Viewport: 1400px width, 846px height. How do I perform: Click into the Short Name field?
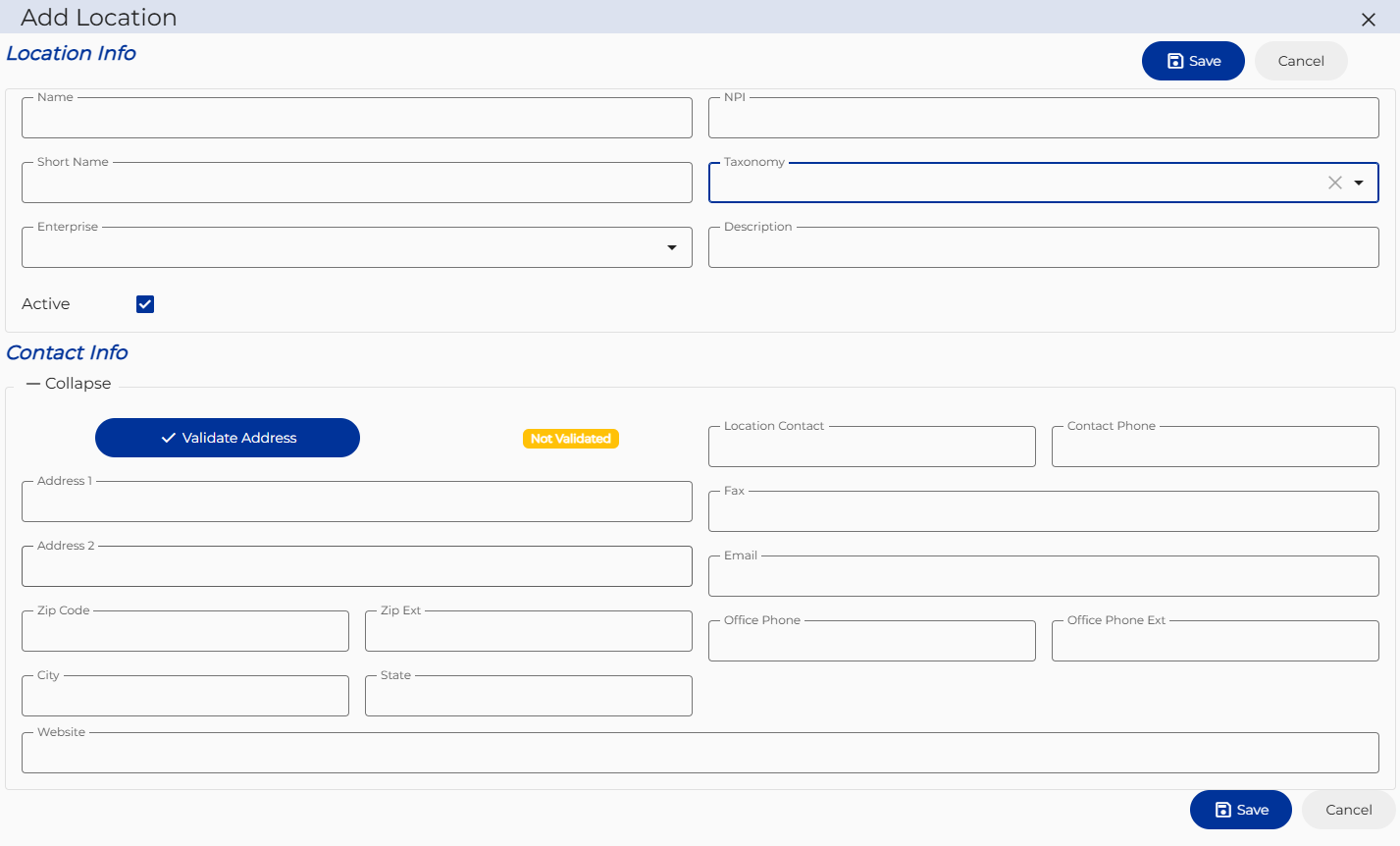coord(357,183)
